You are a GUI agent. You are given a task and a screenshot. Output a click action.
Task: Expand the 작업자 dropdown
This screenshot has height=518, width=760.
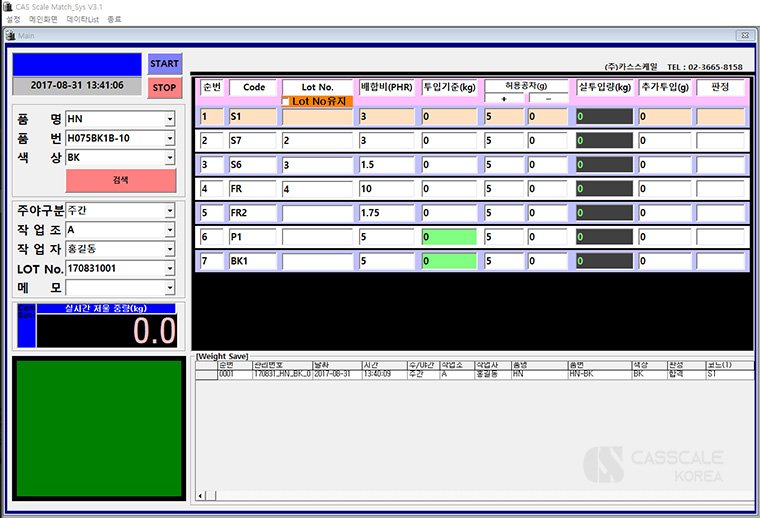(x=170, y=249)
